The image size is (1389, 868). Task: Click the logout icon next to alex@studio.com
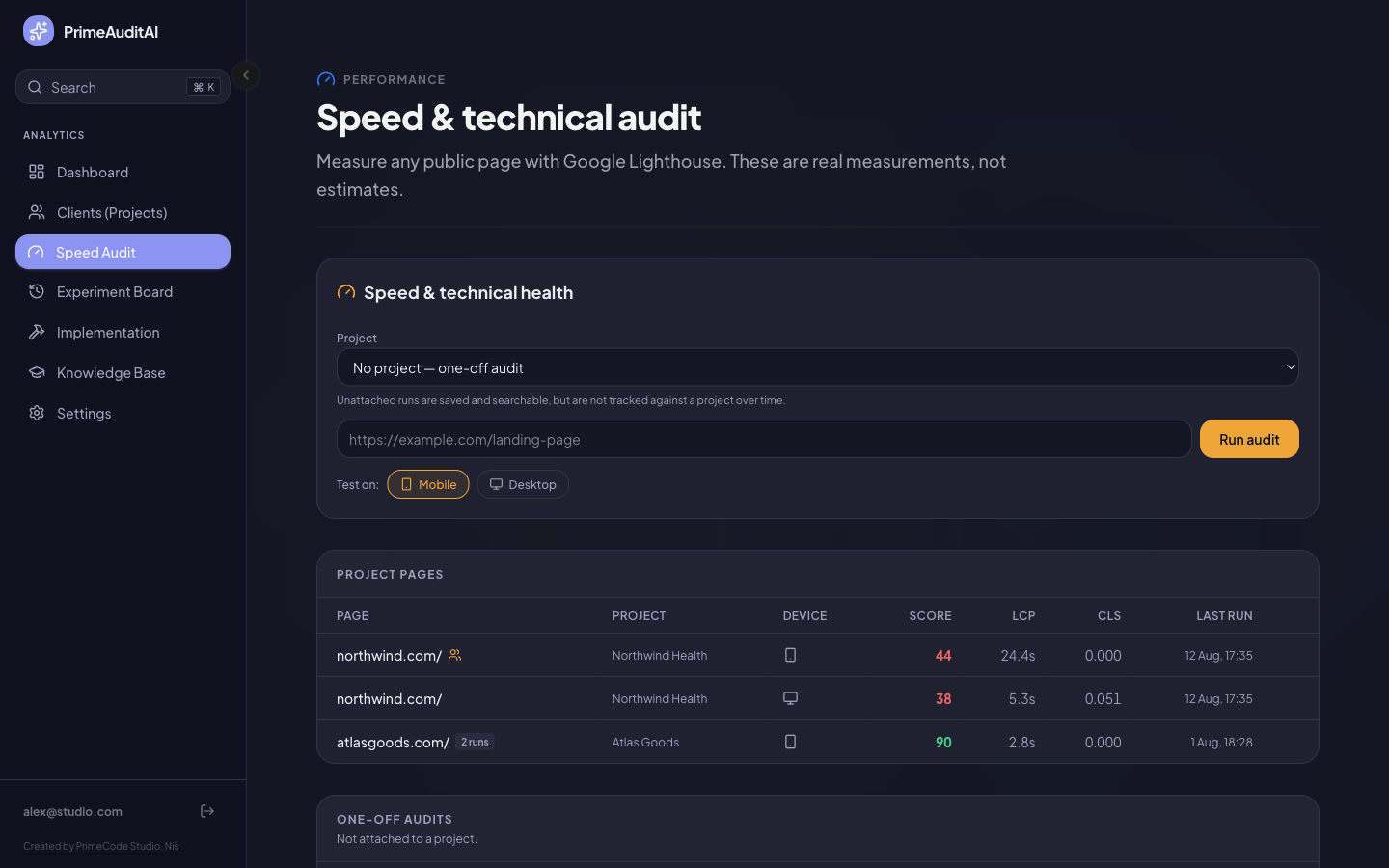[x=207, y=811]
